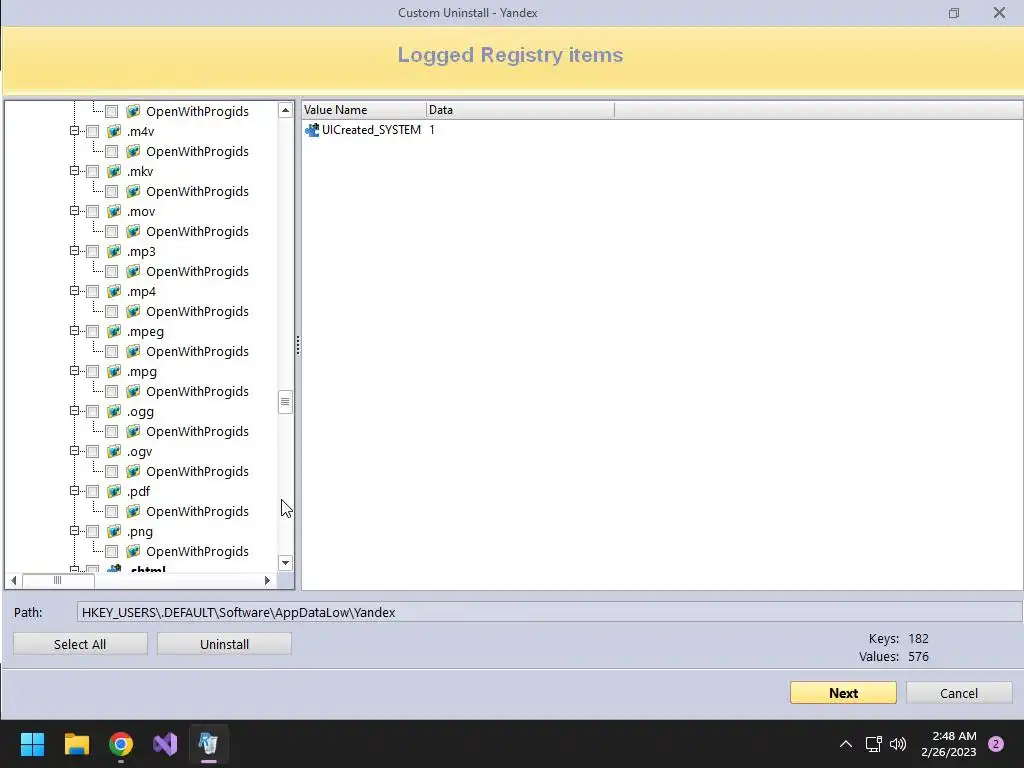The width and height of the screenshot is (1024, 768).
Task: Click the registry key icon beside .mp4
Action: click(x=114, y=291)
